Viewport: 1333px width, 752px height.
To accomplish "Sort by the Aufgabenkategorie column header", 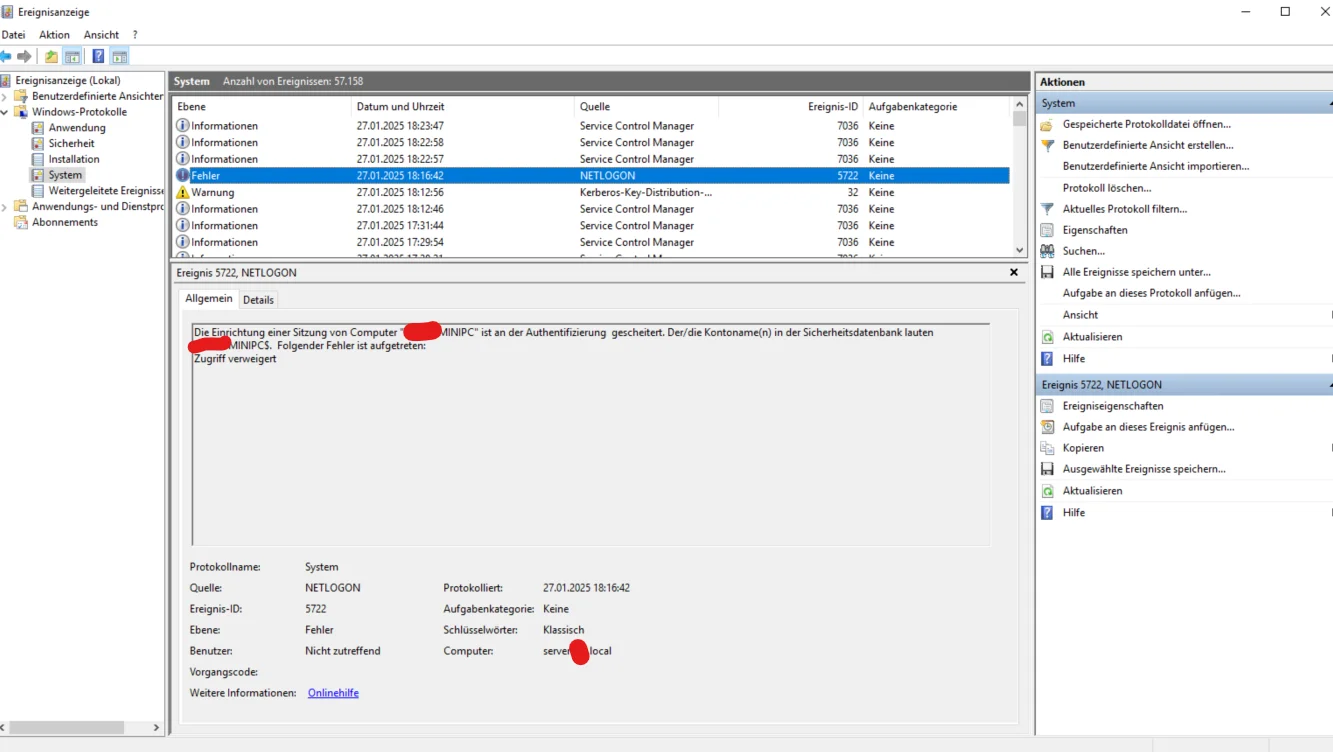I will pyautogui.click(x=937, y=106).
